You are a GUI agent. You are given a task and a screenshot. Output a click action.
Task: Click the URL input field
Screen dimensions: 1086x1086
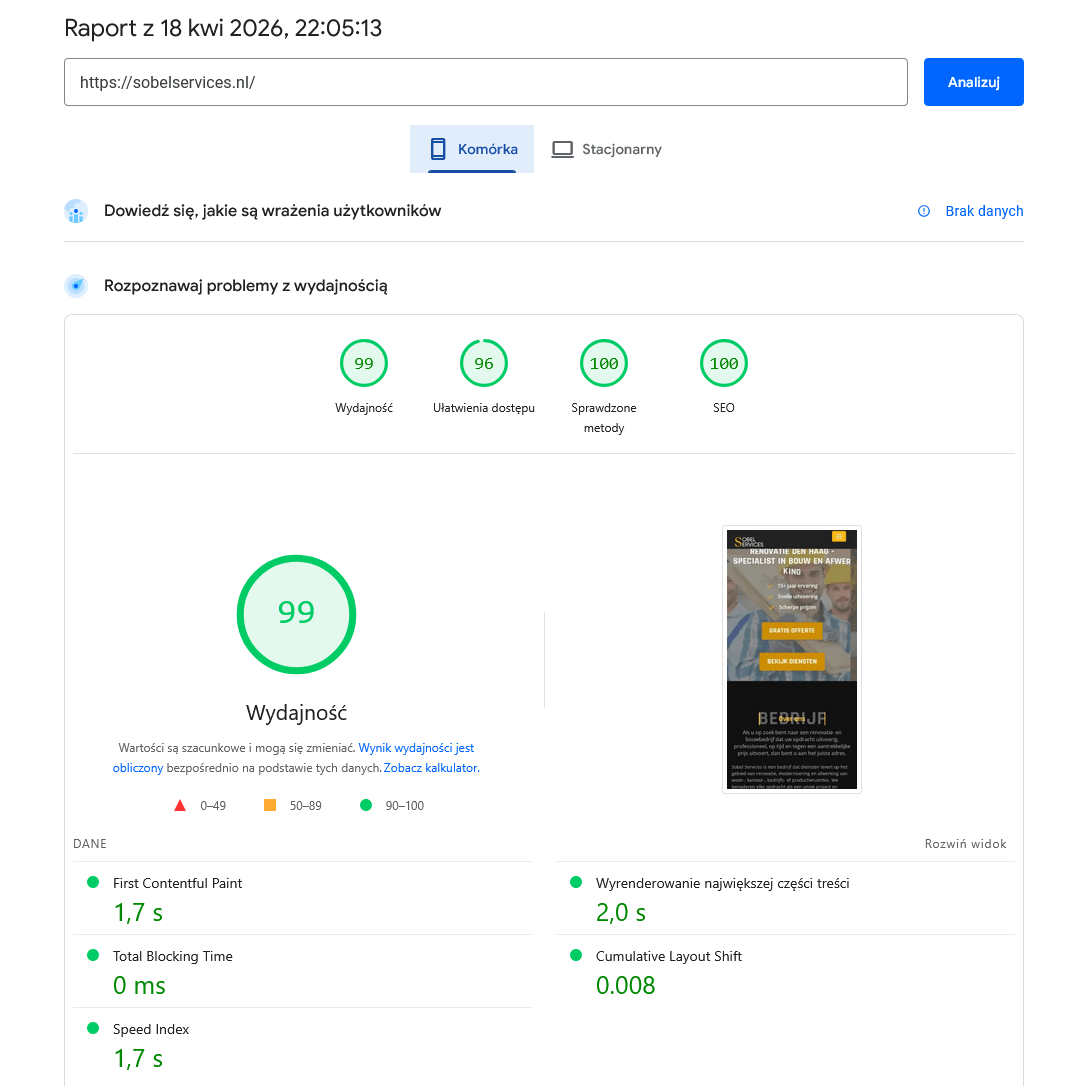tap(485, 82)
